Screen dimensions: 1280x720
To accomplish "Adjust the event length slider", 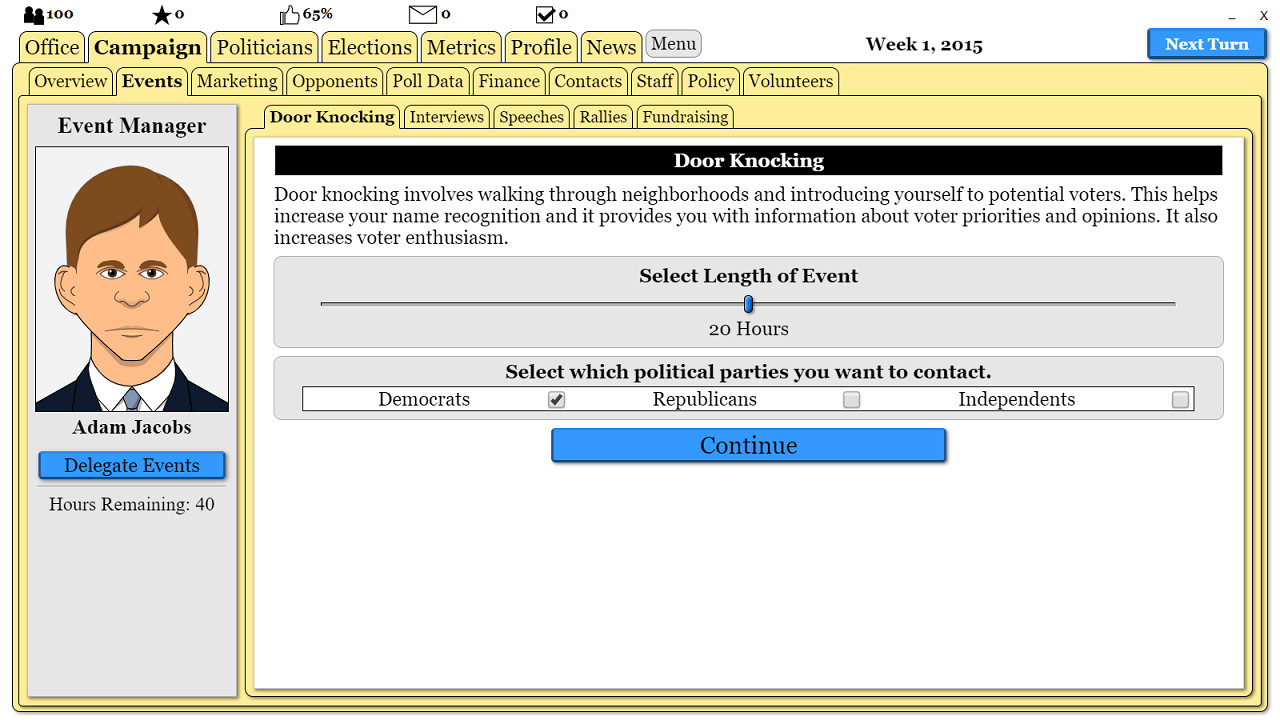I will click(748, 303).
